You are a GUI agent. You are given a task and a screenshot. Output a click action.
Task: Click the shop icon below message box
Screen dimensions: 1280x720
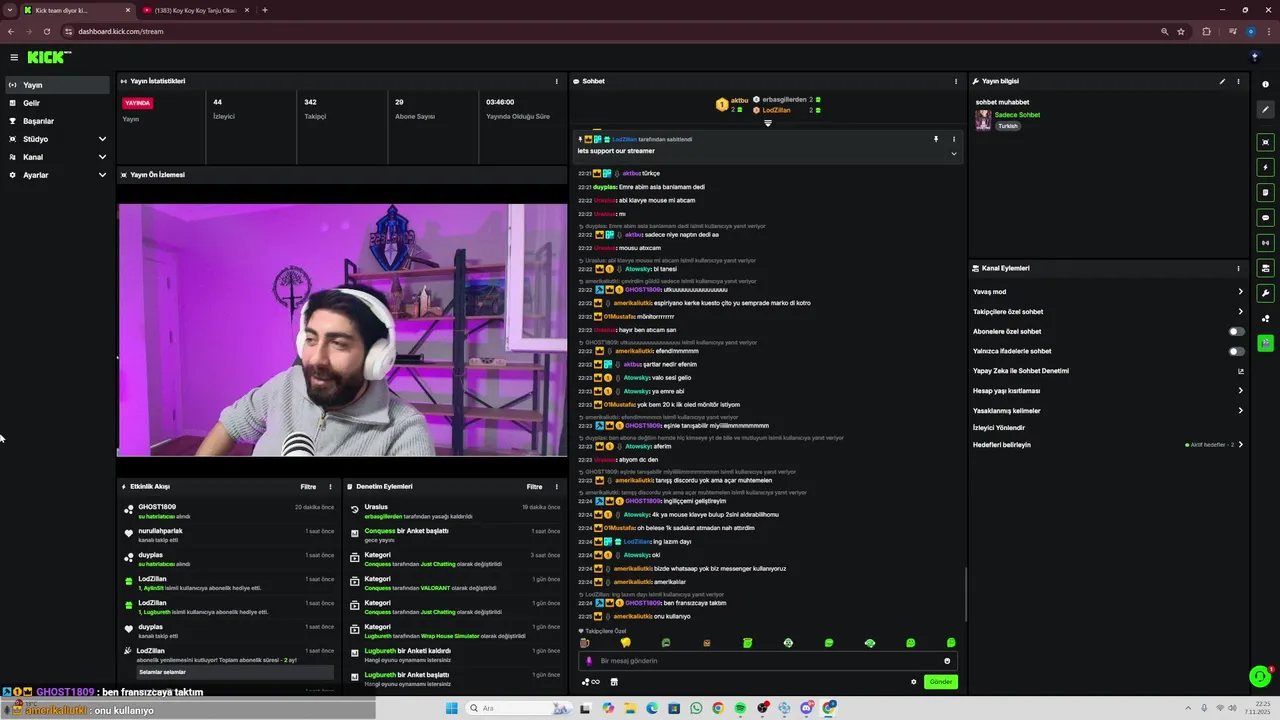click(x=614, y=682)
